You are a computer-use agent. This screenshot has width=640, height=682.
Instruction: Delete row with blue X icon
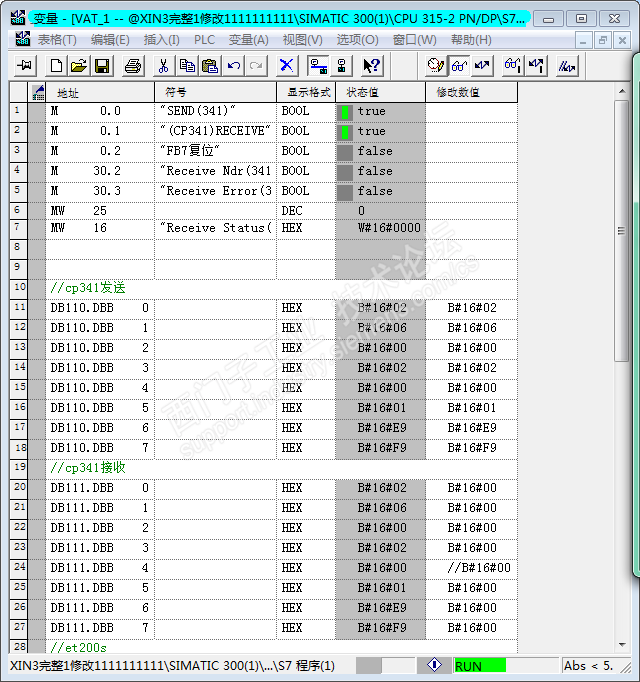point(287,66)
